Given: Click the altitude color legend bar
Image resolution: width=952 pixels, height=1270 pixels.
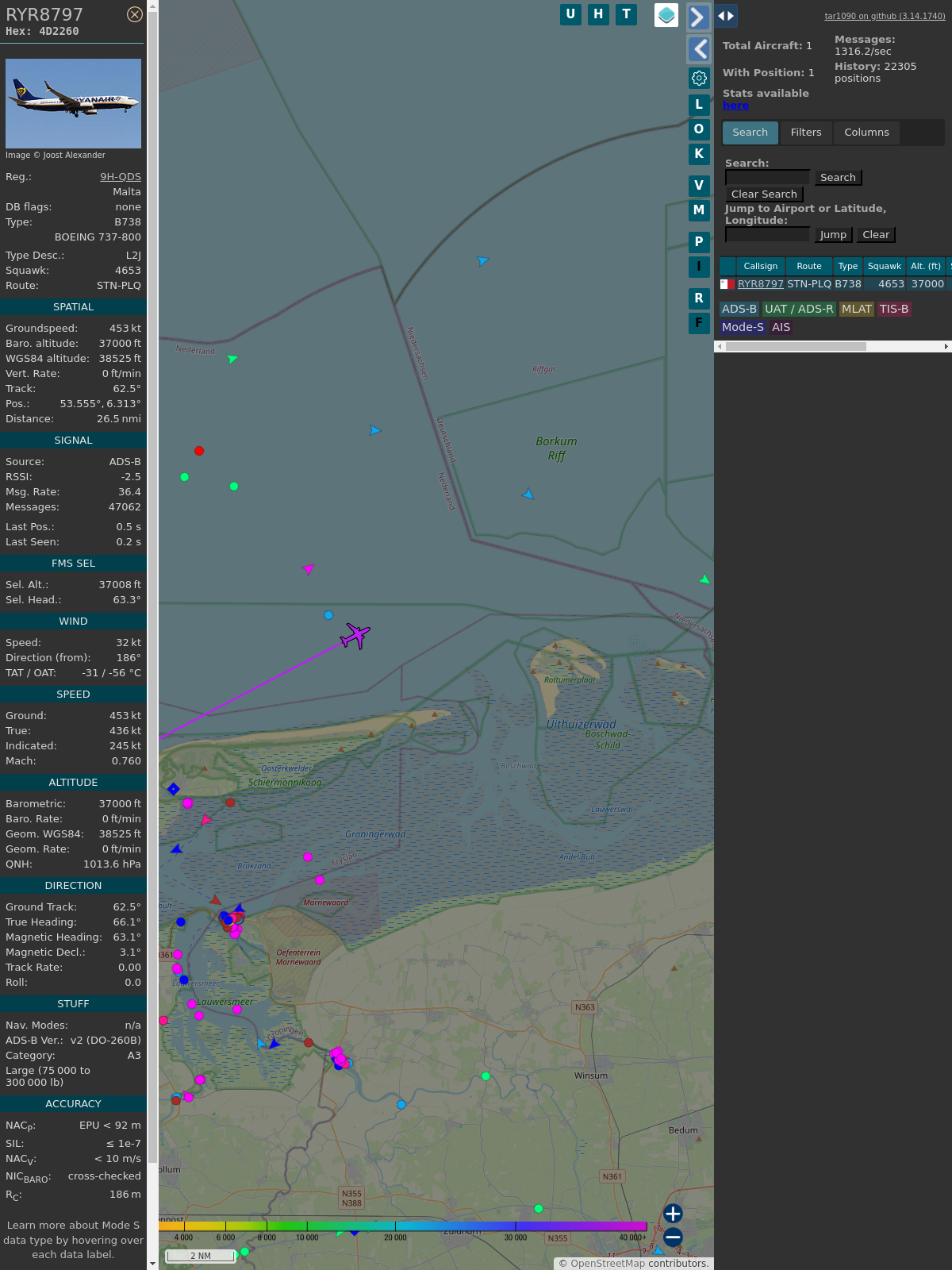Looking at the screenshot, I should tap(403, 1226).
